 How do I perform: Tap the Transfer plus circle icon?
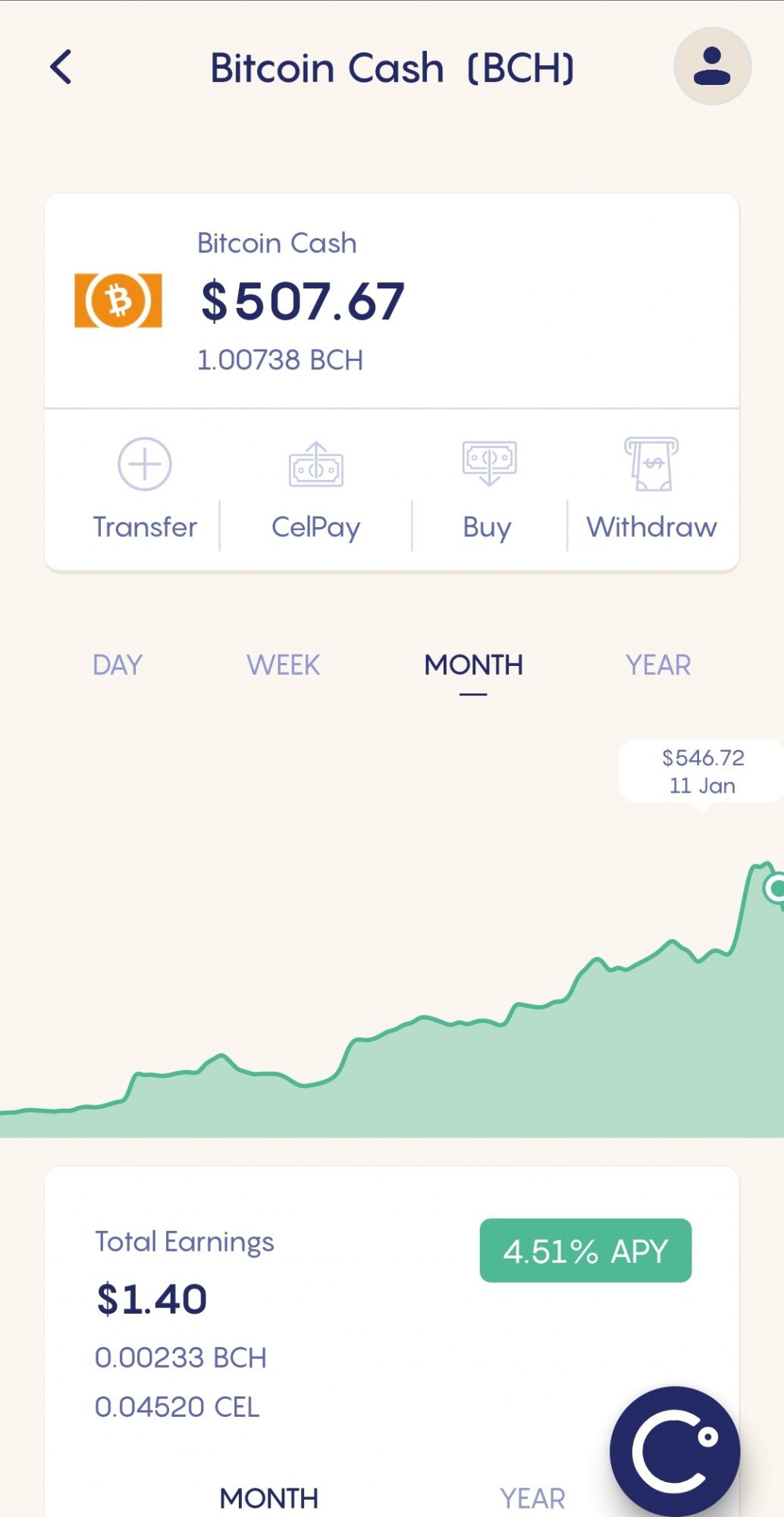pos(145,463)
